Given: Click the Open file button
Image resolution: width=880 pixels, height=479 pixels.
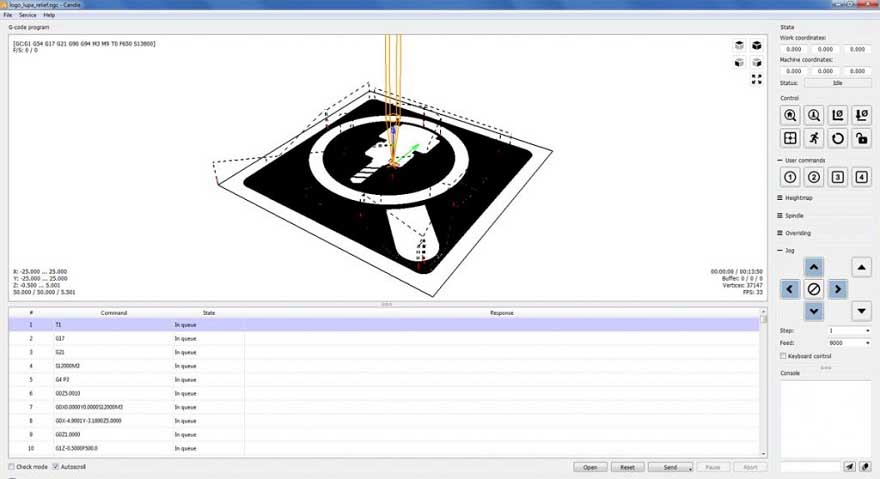Looking at the screenshot, I should coord(590,467).
